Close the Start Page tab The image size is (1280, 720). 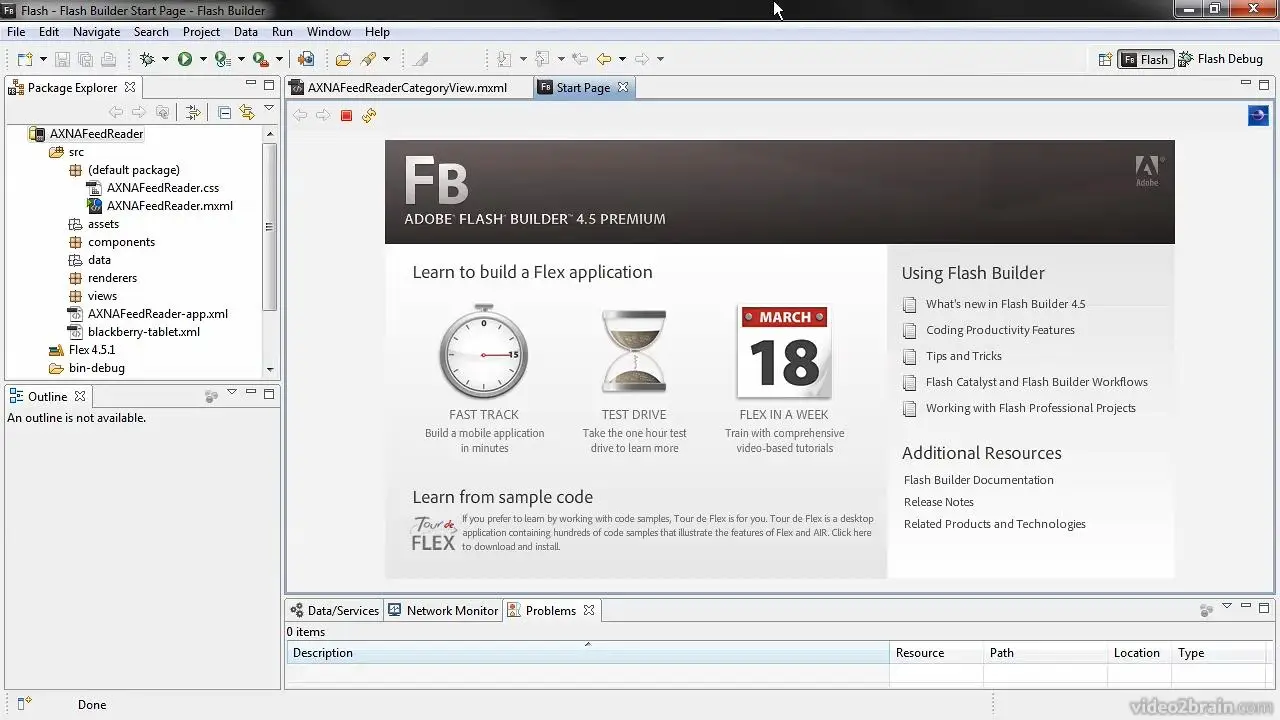(623, 87)
